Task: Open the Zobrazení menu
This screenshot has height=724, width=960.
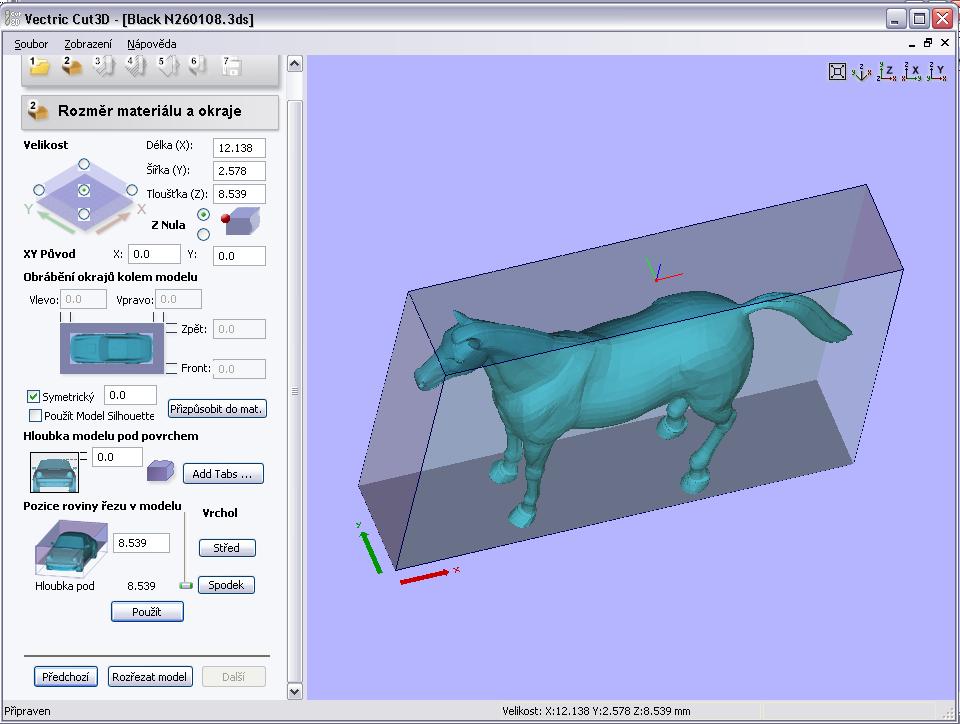Action: pos(87,44)
